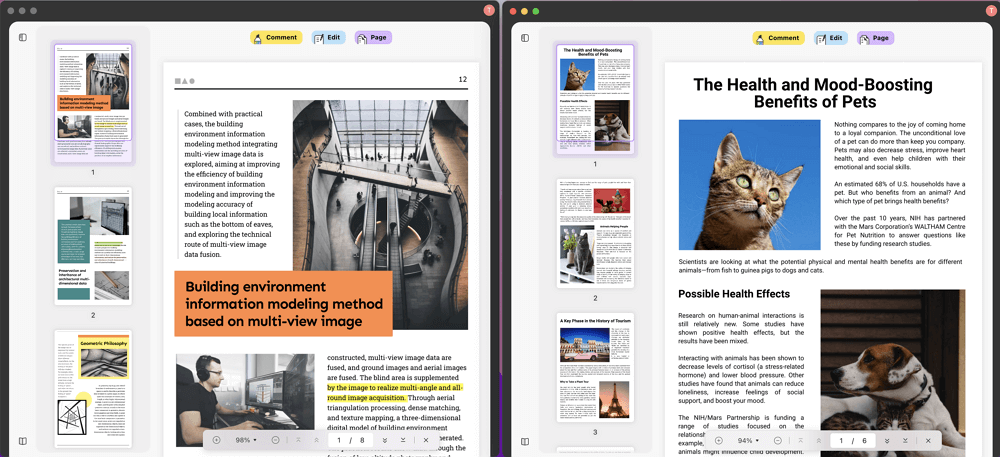Jump to first page in right window

pyautogui.click(x=800, y=440)
